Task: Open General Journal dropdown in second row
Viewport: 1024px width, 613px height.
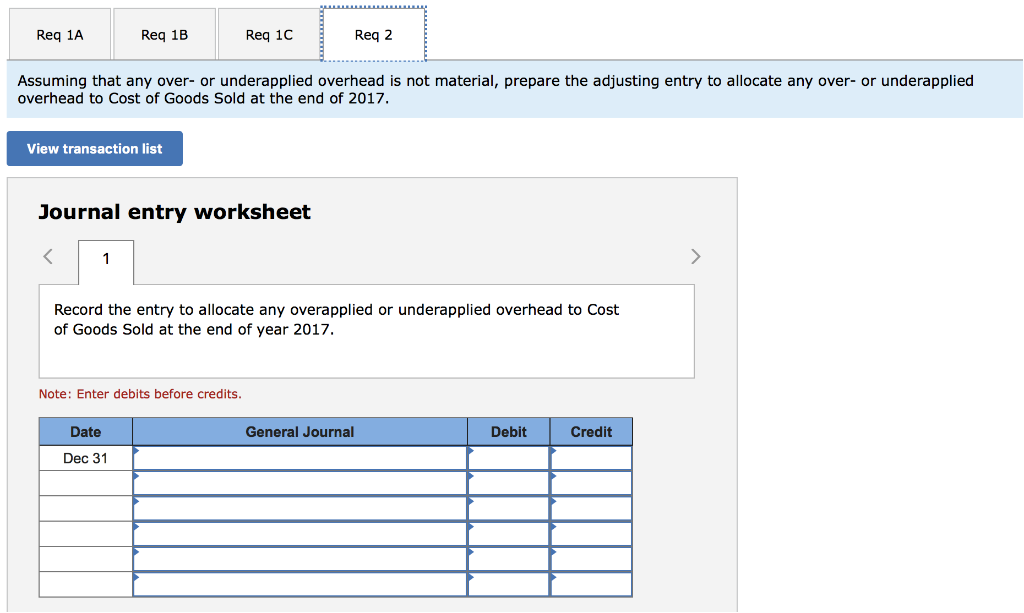Action: [300, 483]
